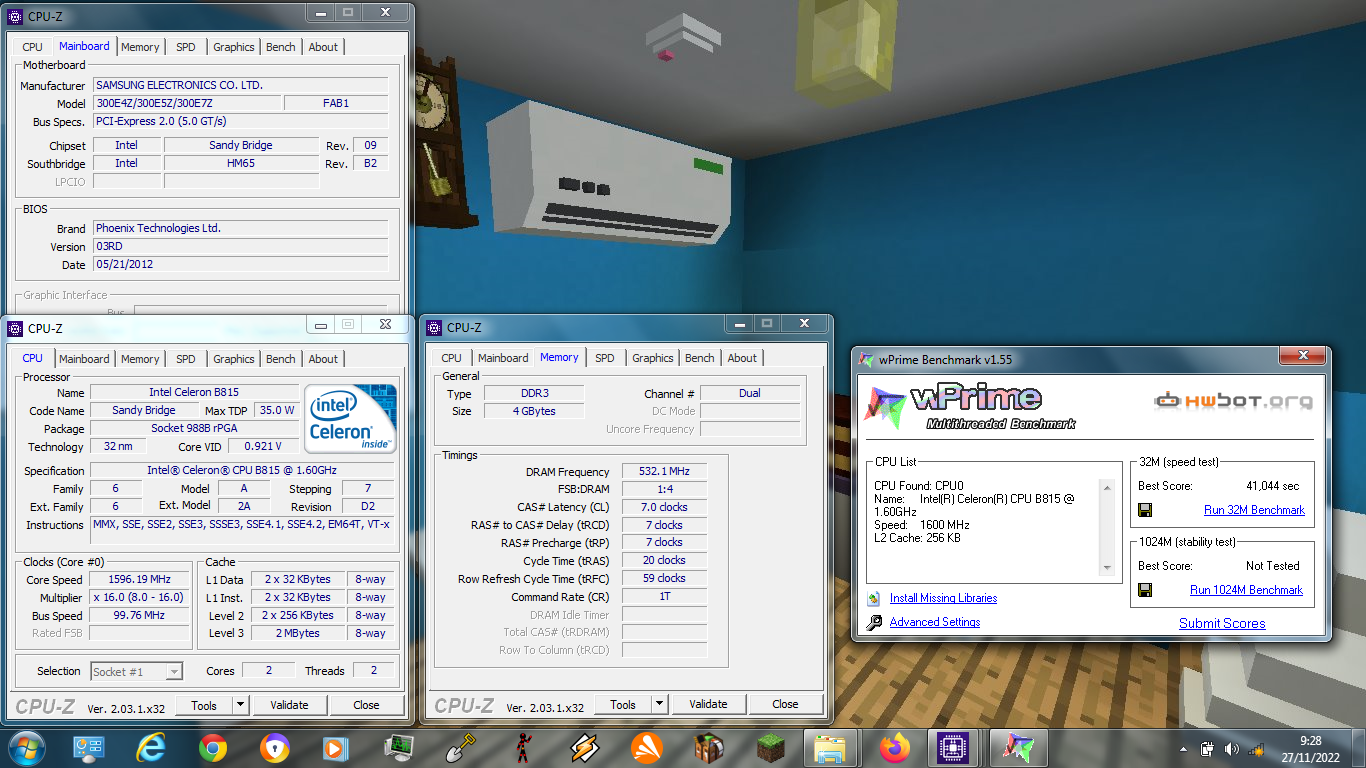Open the media player orange play icon
Viewport: 1366px width, 768px height.
336,748
